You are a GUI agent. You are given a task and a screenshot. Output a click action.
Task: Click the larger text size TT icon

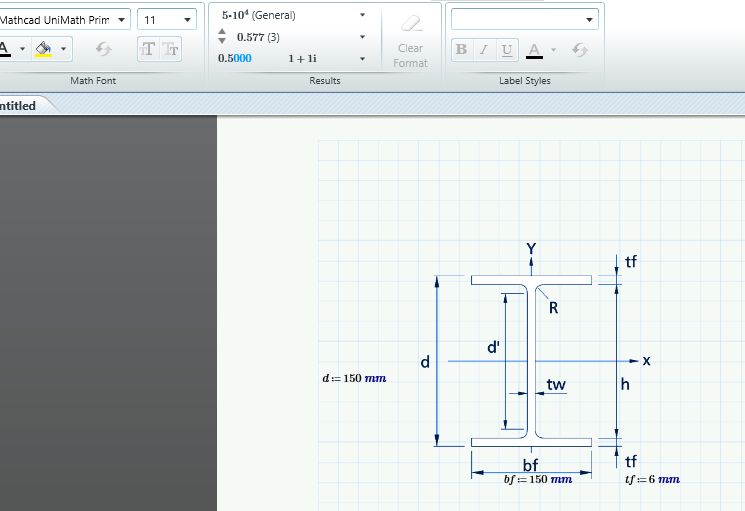(x=148, y=49)
